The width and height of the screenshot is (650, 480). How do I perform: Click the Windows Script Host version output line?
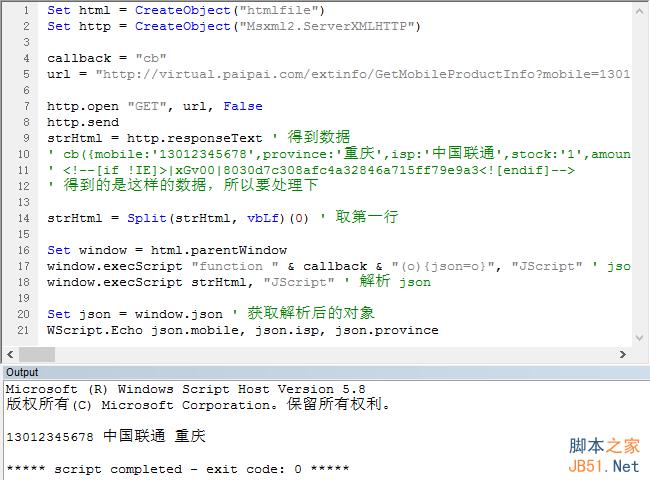(x=185, y=388)
